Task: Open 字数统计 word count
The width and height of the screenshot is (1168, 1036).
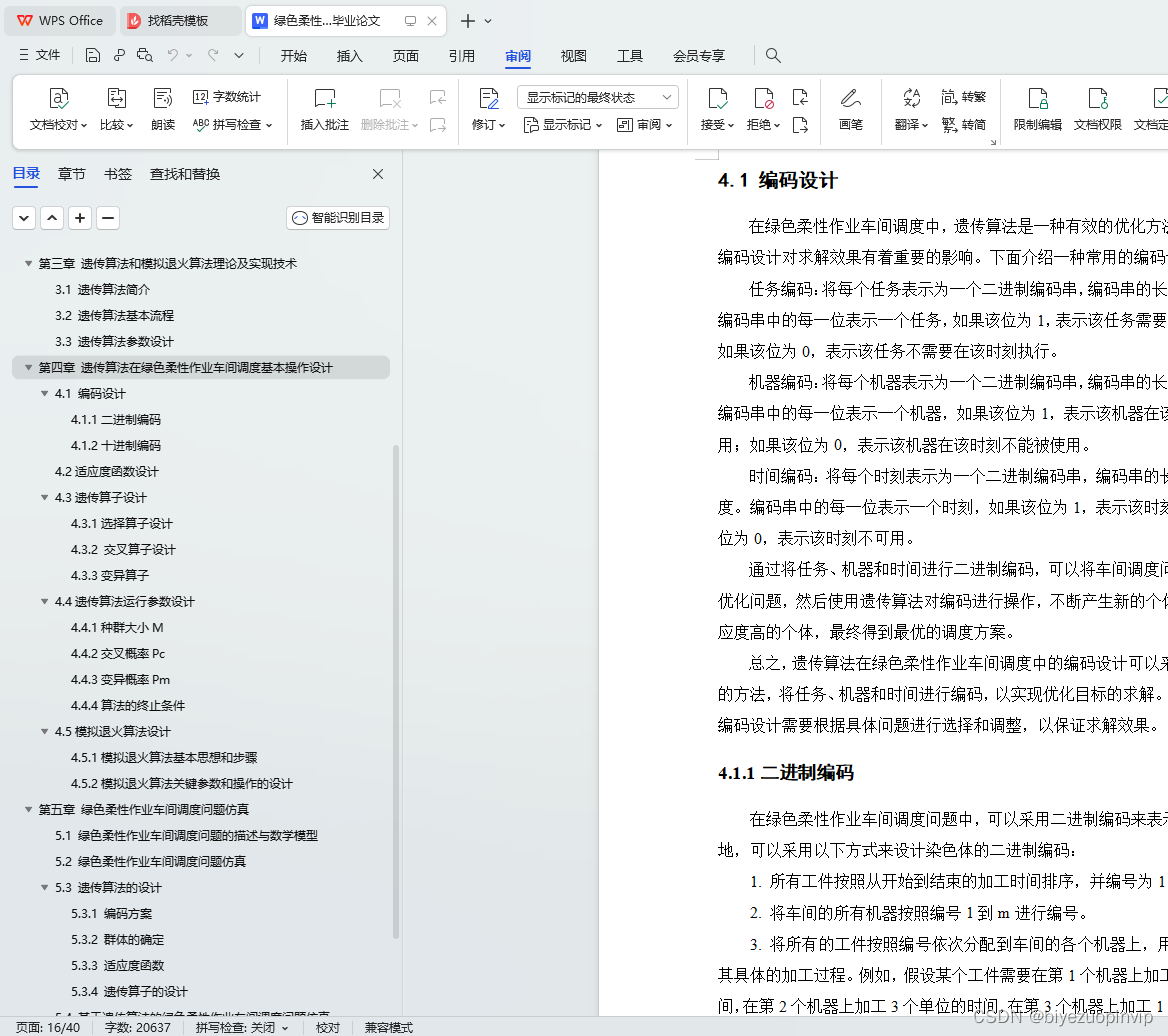Action: pyautogui.click(x=227, y=97)
